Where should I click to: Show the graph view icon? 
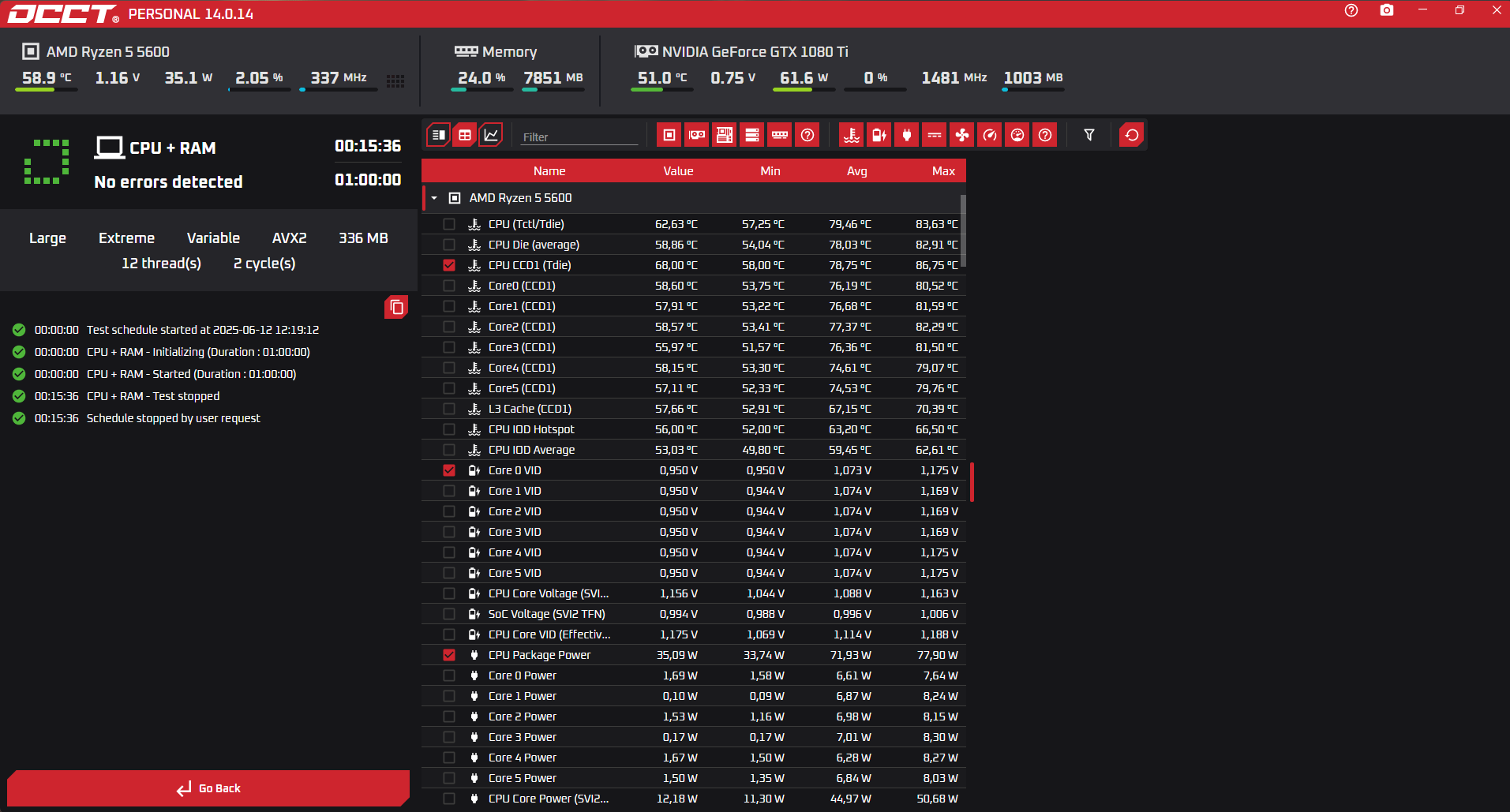[x=491, y=135]
